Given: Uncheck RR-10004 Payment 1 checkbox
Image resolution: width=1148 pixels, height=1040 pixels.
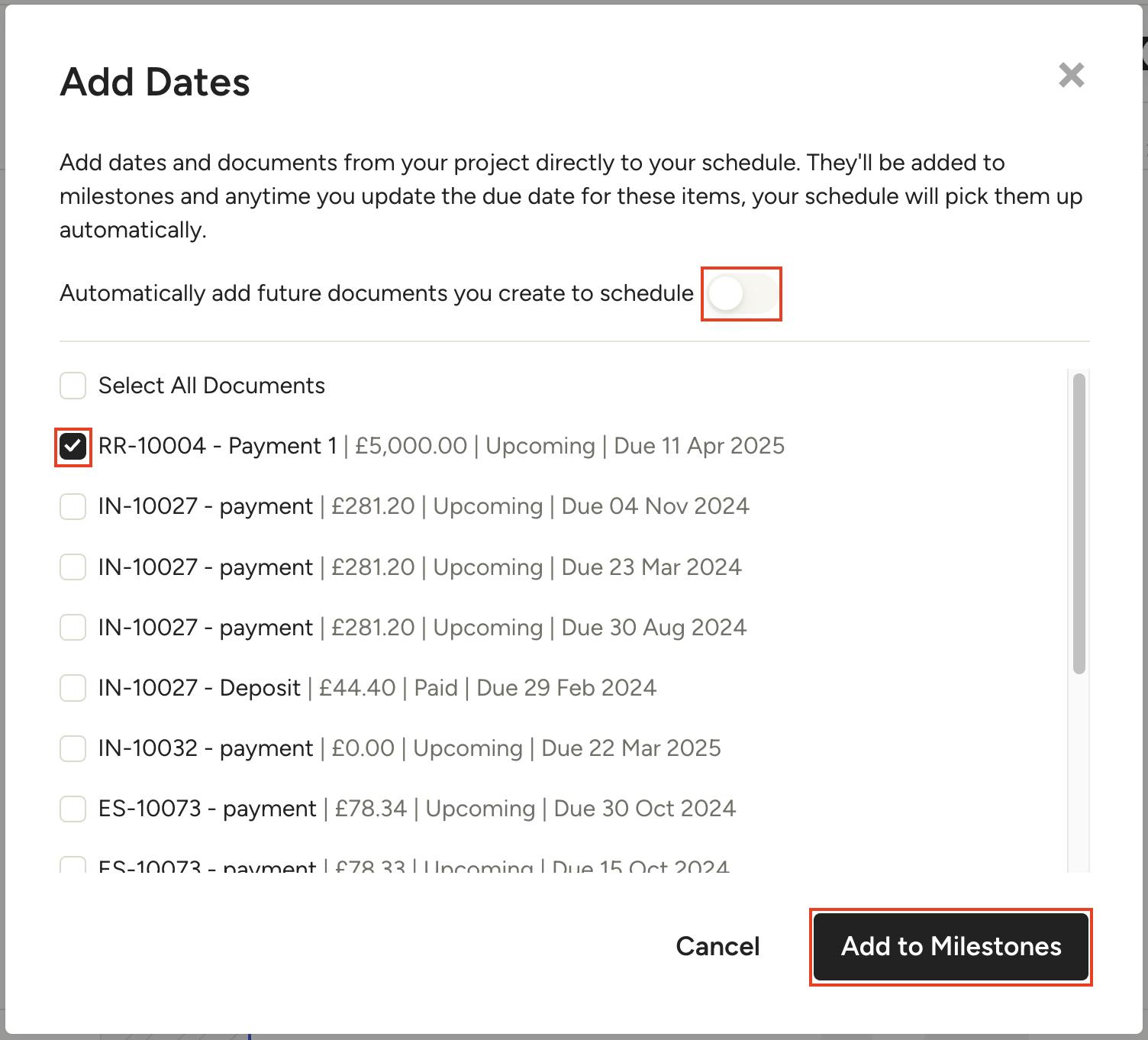Looking at the screenshot, I should (73, 447).
